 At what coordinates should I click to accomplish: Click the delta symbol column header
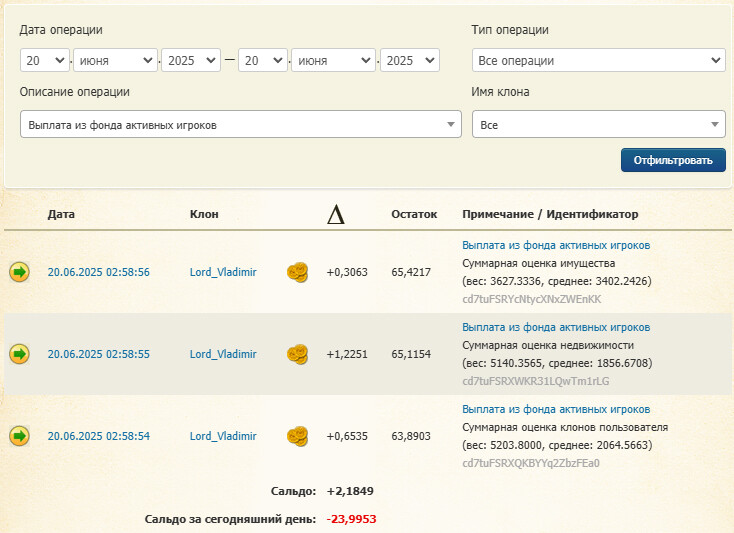tap(336, 214)
